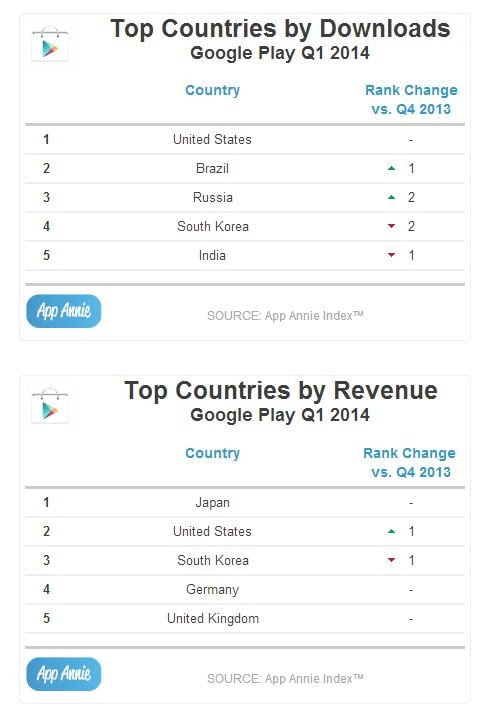Select Rank Change header in Revenue table
The width and height of the screenshot is (494, 718).
coord(410,462)
